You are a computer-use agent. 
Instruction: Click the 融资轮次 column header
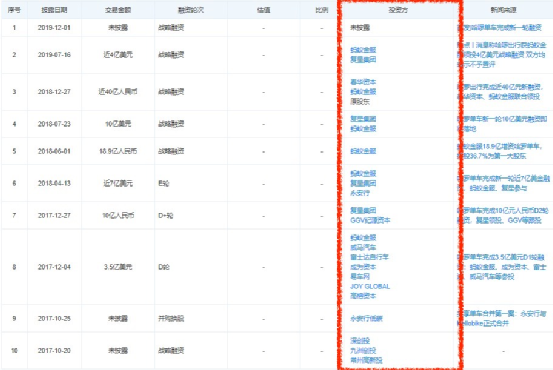(x=191, y=10)
